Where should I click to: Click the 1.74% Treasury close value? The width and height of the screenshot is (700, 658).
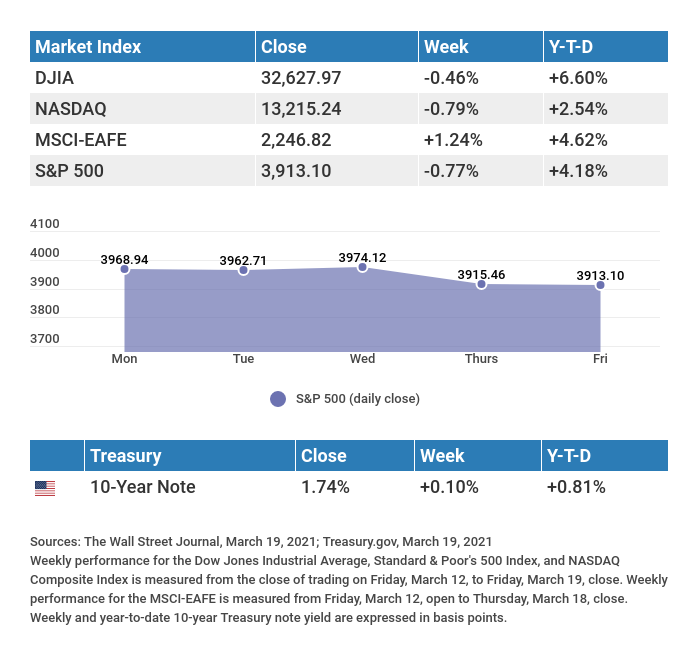click(x=325, y=488)
